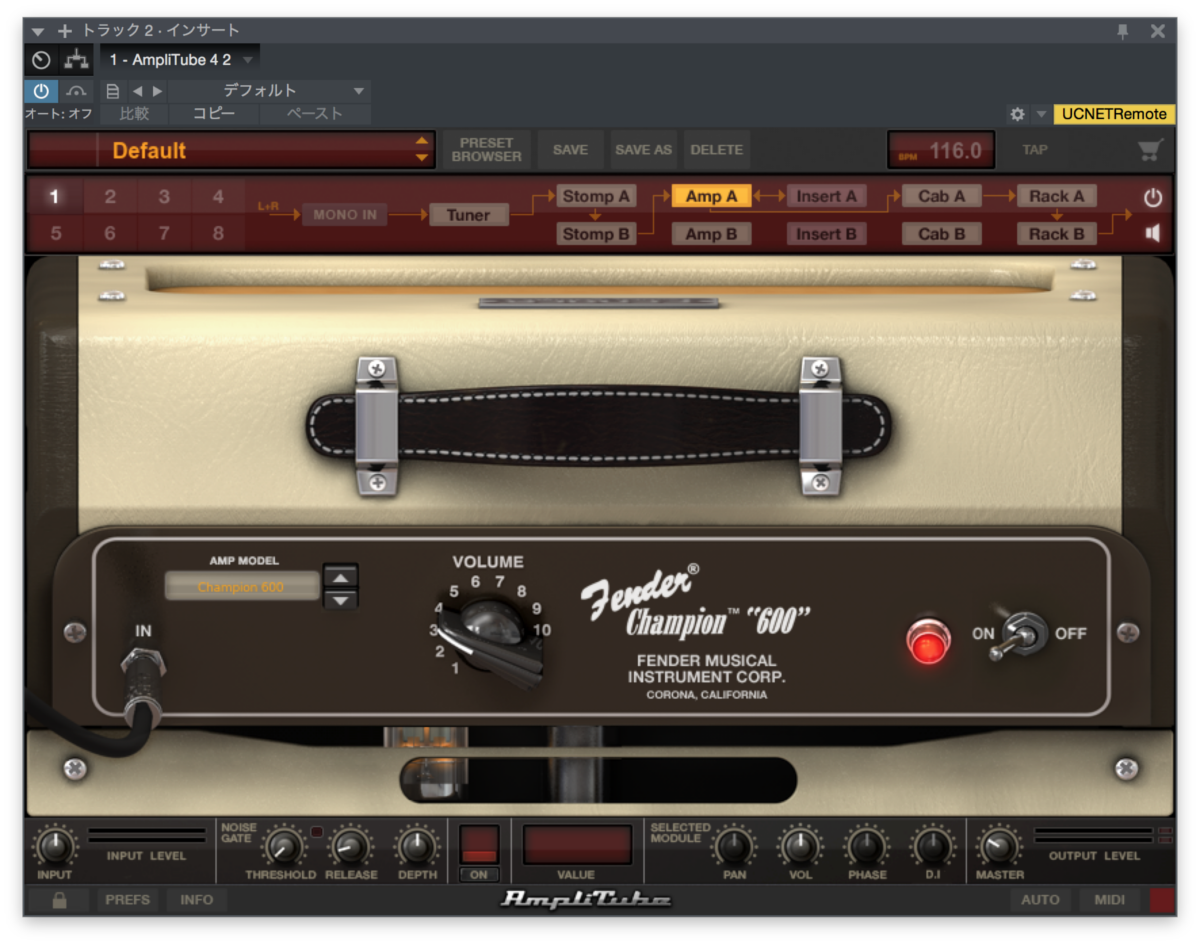Select the Rack B module
Image resolution: width=1200 pixels, height=945 pixels.
click(1057, 234)
